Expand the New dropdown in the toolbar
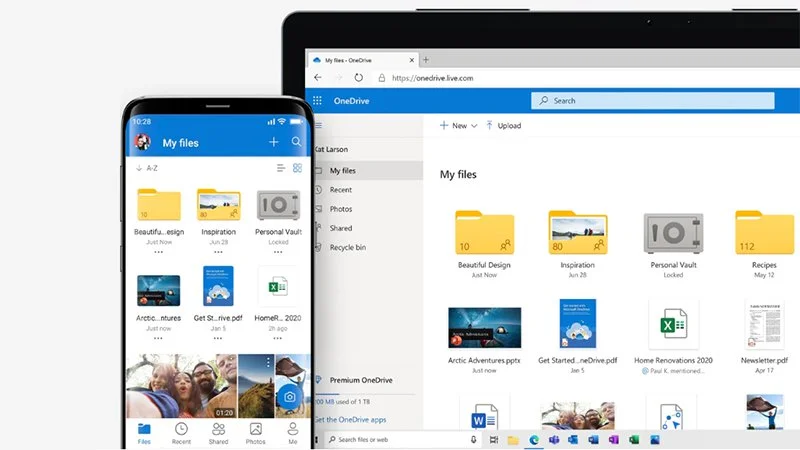This screenshot has width=800, height=450. [458, 126]
